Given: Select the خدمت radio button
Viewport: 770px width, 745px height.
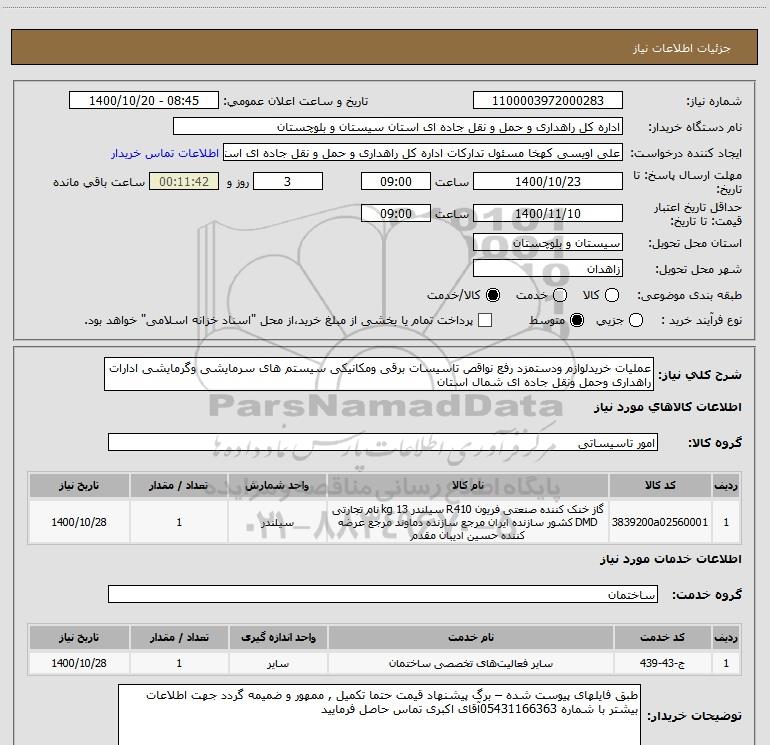Looking at the screenshot, I should click(560, 295).
